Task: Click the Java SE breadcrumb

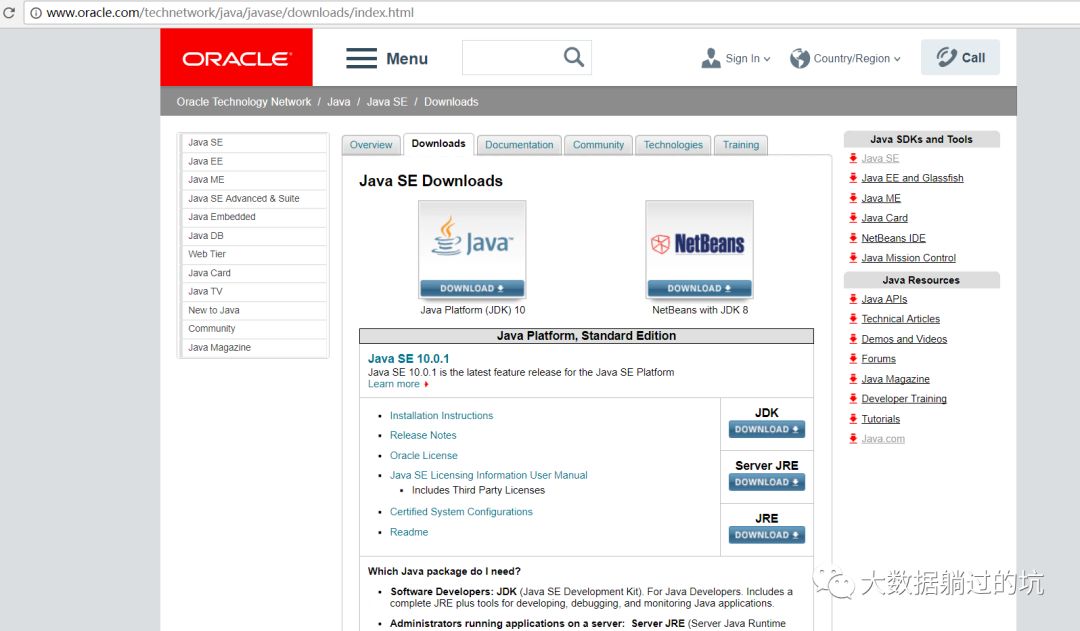Action: click(386, 101)
